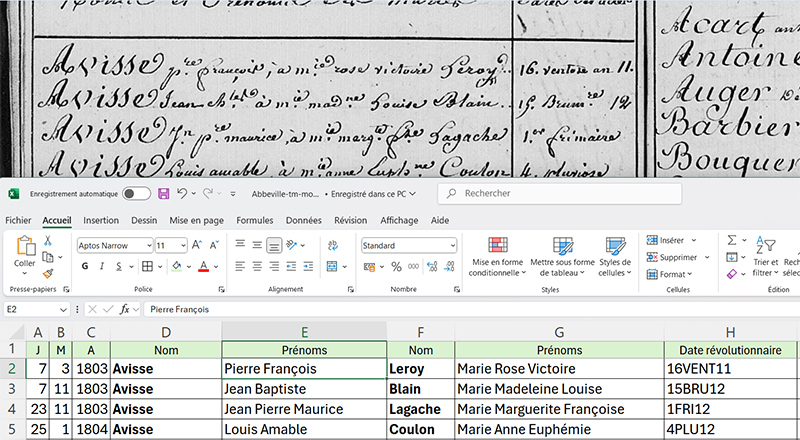Click the decrease decimal icon
This screenshot has width=800, height=440.
(x=449, y=266)
